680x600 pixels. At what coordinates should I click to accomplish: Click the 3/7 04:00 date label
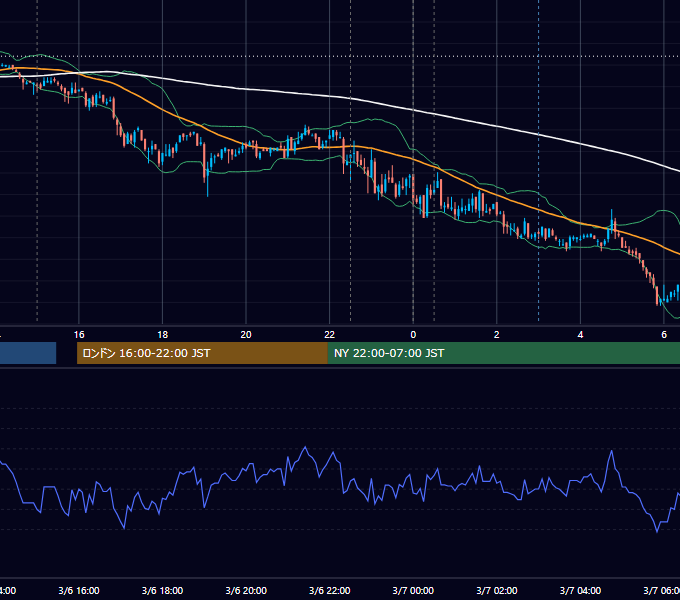pos(580,590)
